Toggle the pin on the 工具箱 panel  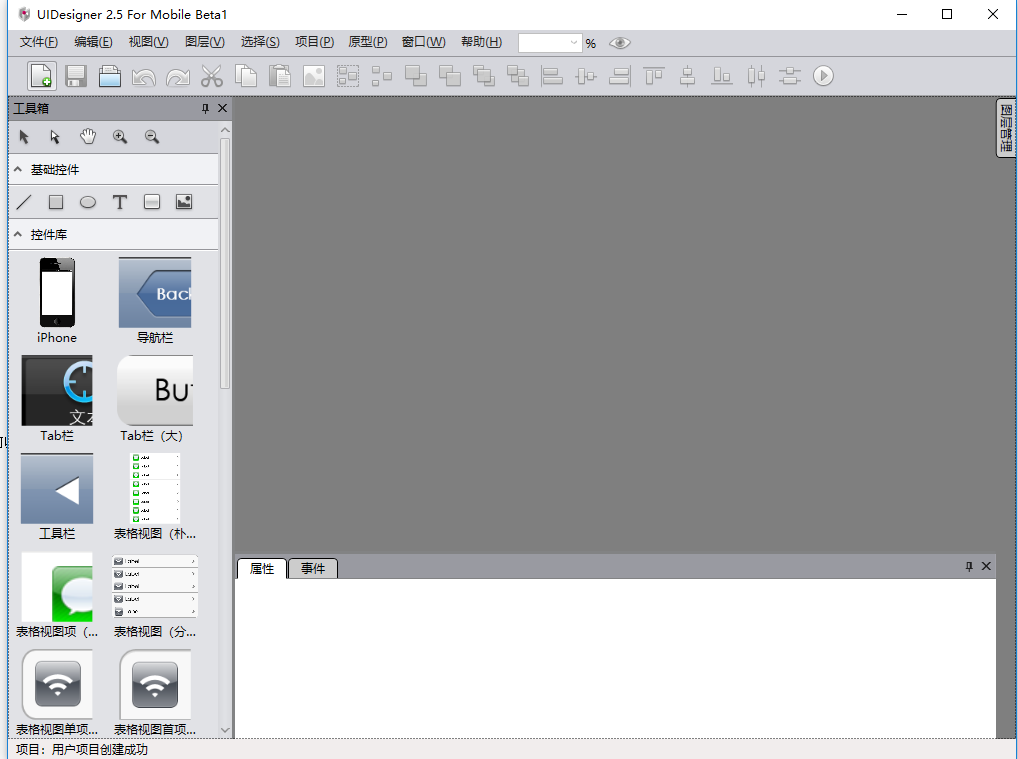pos(206,108)
